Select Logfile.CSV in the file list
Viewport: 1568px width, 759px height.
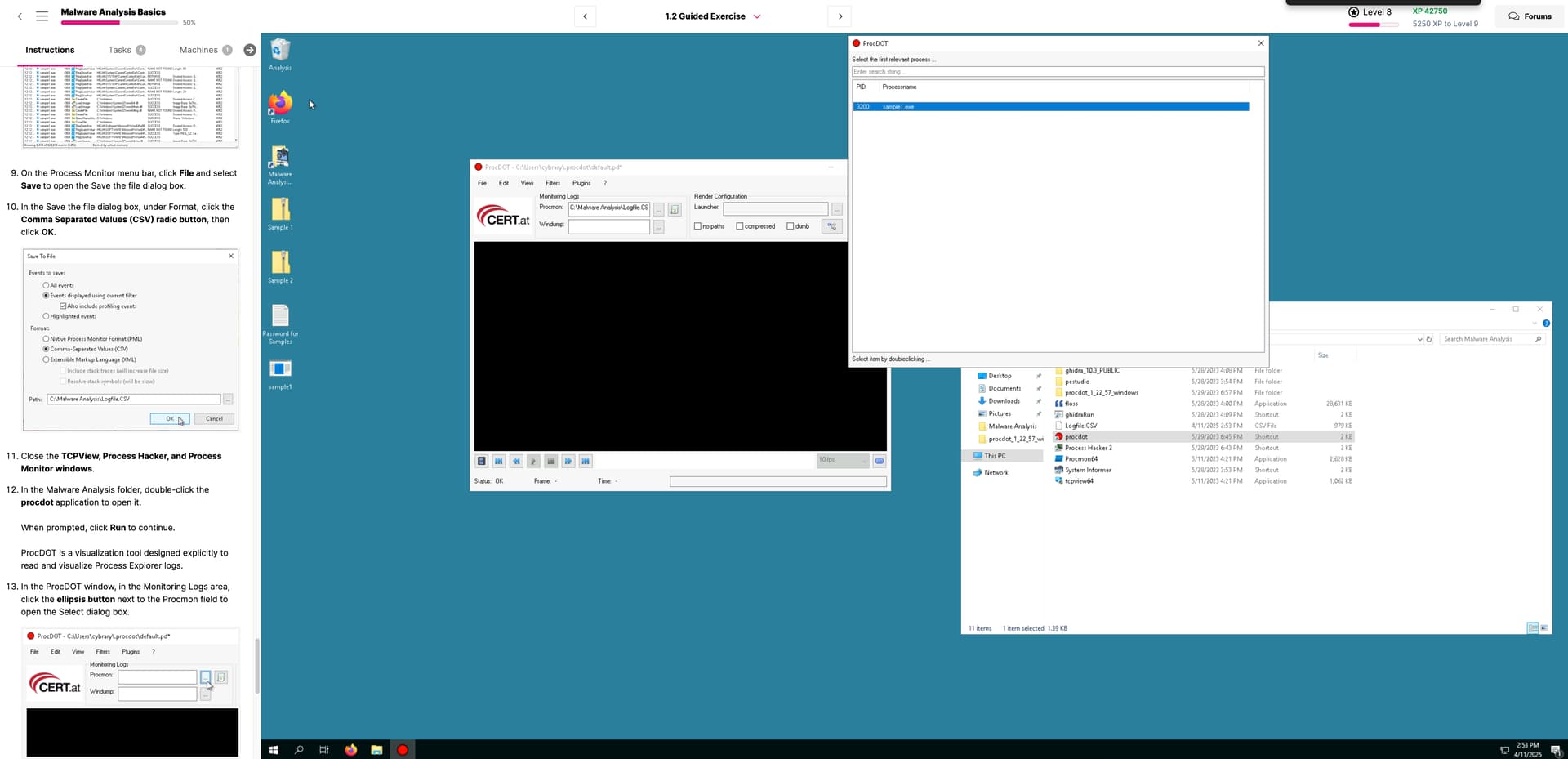point(1080,426)
